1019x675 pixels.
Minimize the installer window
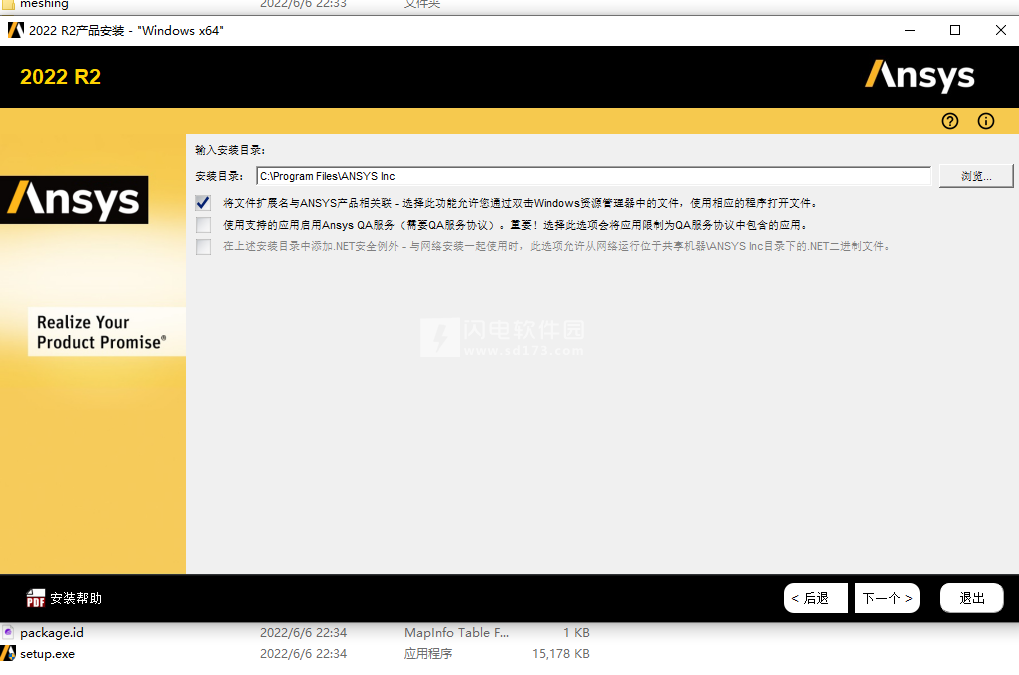pos(909,30)
